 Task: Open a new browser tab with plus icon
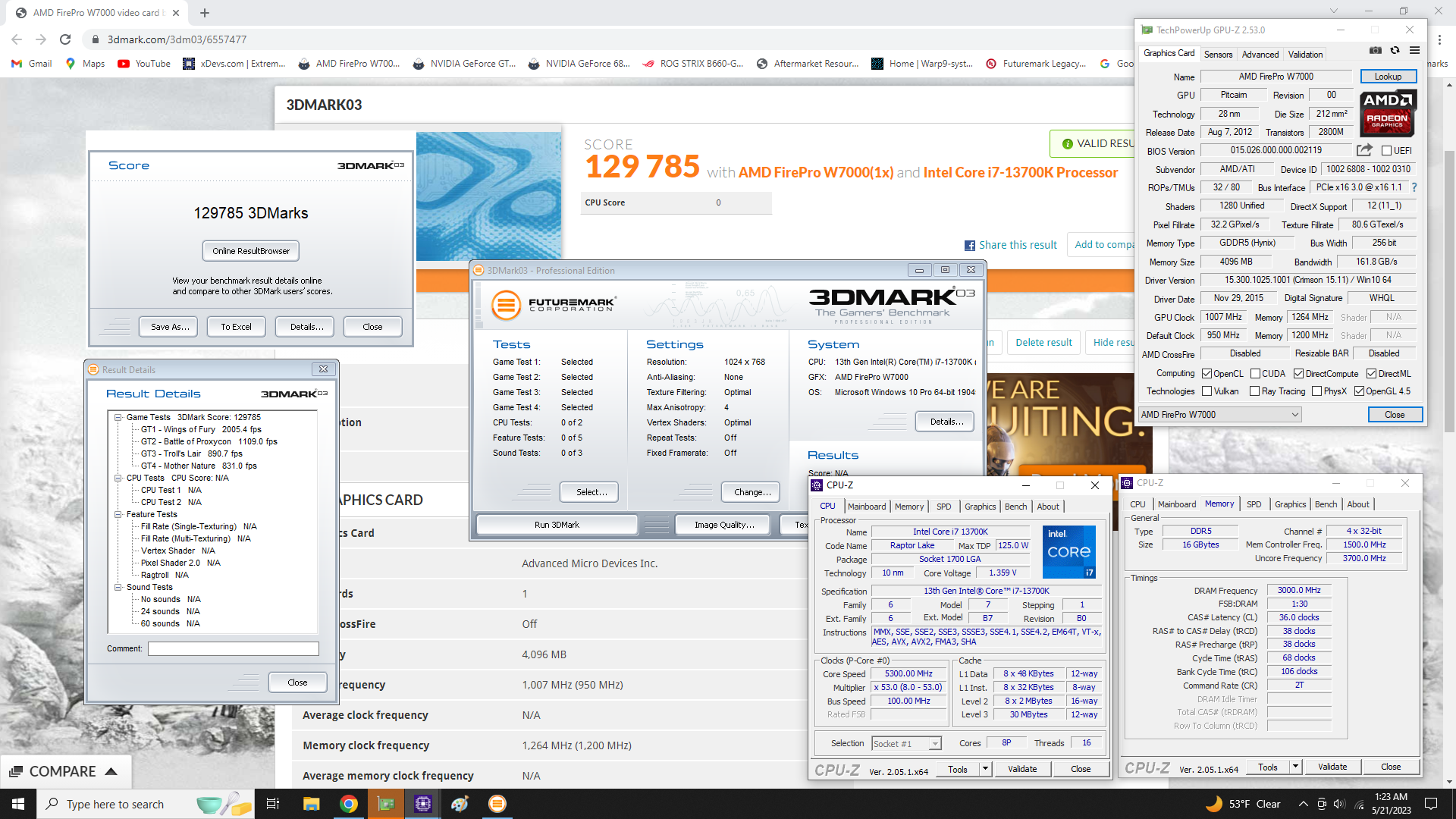pos(205,13)
